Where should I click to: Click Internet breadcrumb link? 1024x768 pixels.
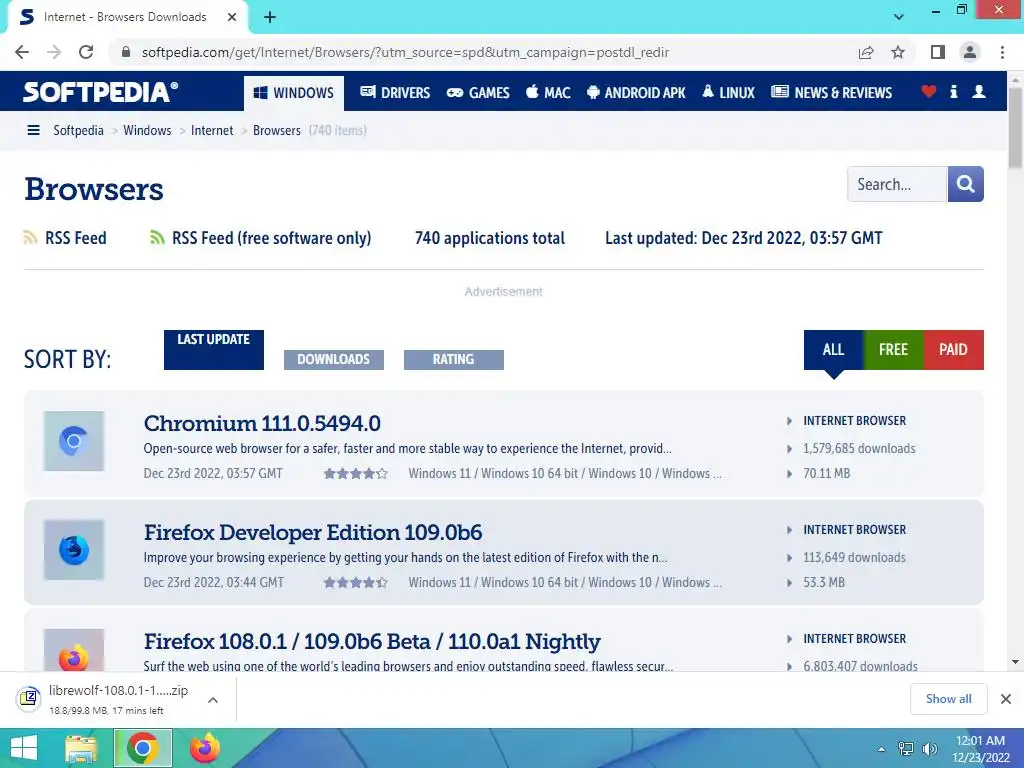tap(212, 130)
